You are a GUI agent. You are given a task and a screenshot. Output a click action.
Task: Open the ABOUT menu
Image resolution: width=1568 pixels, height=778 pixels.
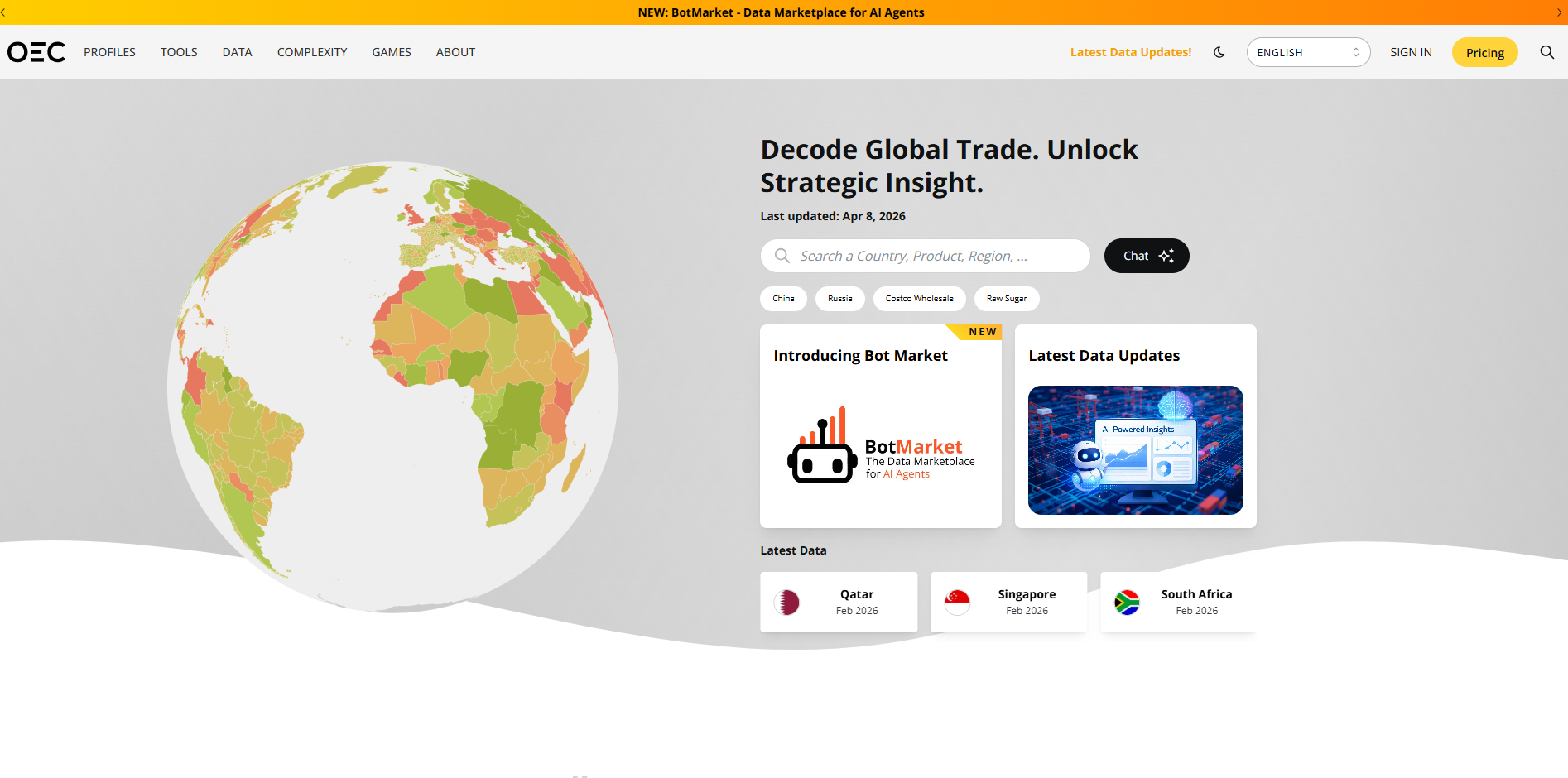[455, 52]
